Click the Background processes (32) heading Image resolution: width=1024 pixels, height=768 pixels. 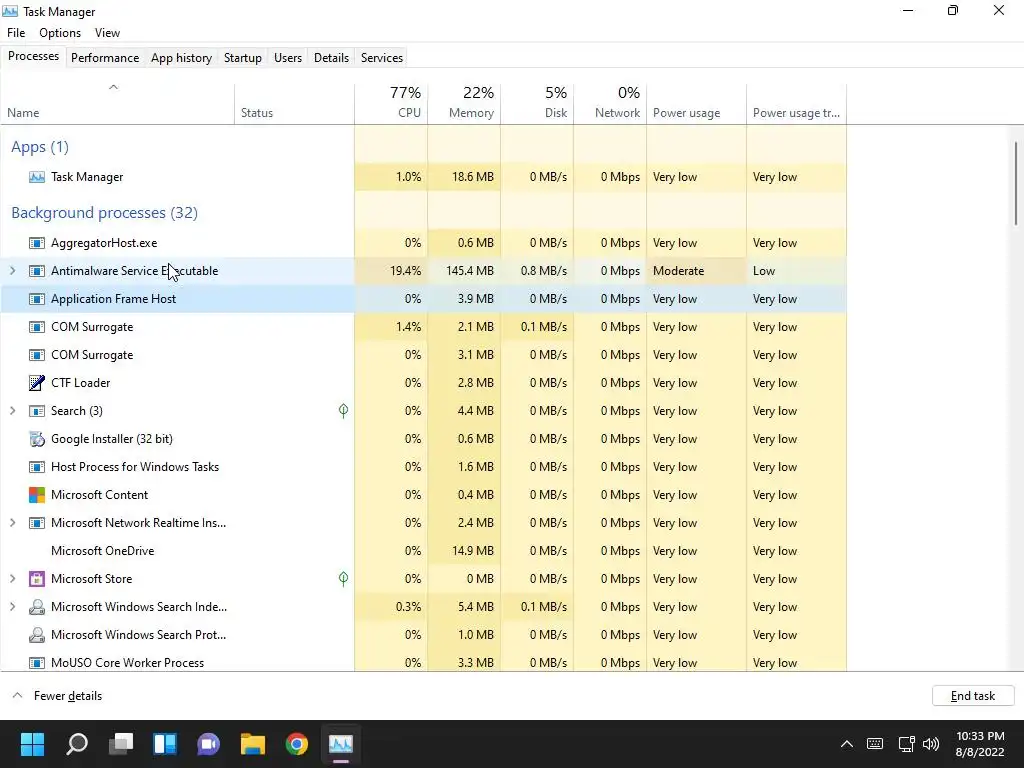[104, 213]
